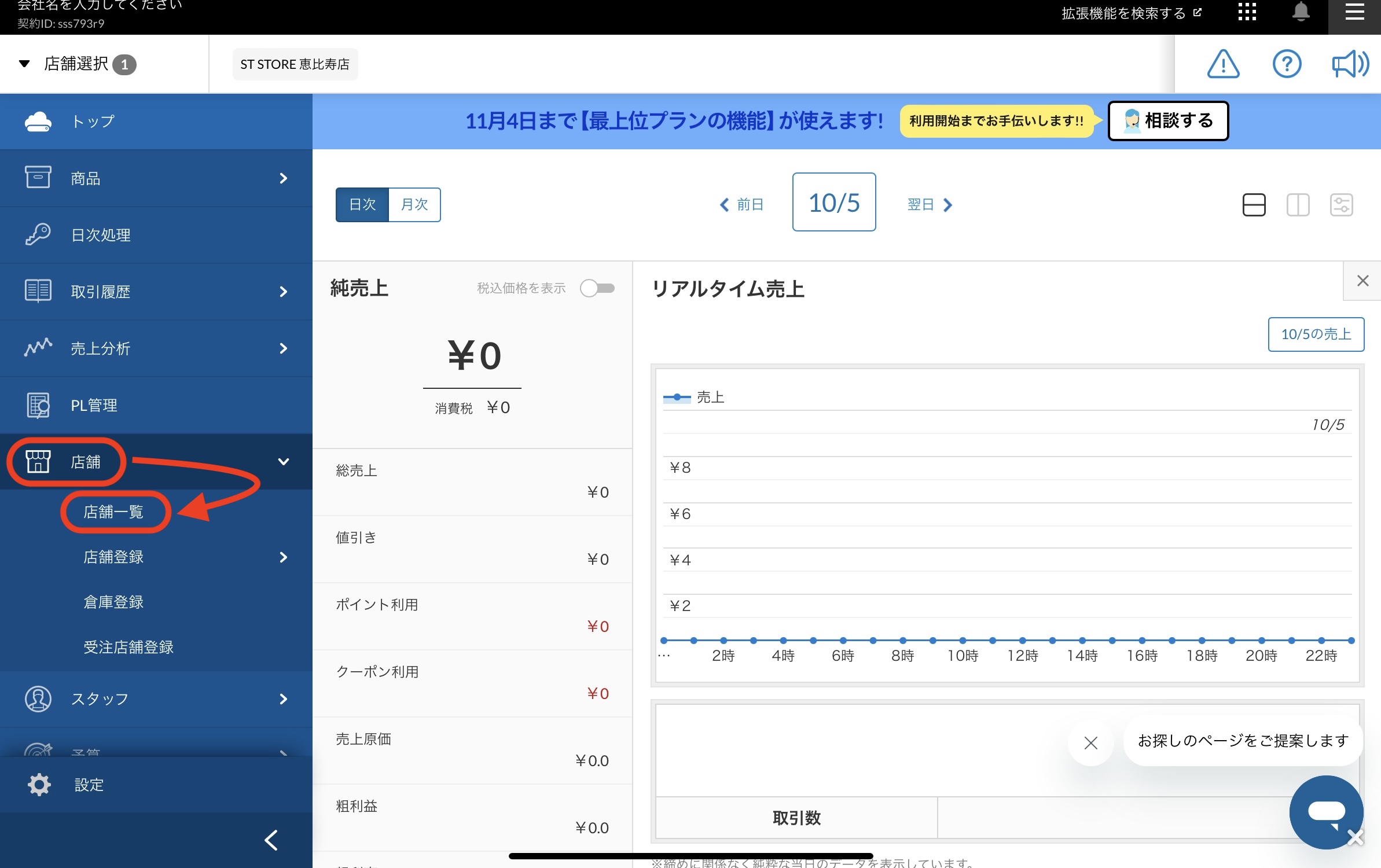Image resolution: width=1381 pixels, height=868 pixels.
Task: Open notifications bell icon
Action: tap(1301, 12)
